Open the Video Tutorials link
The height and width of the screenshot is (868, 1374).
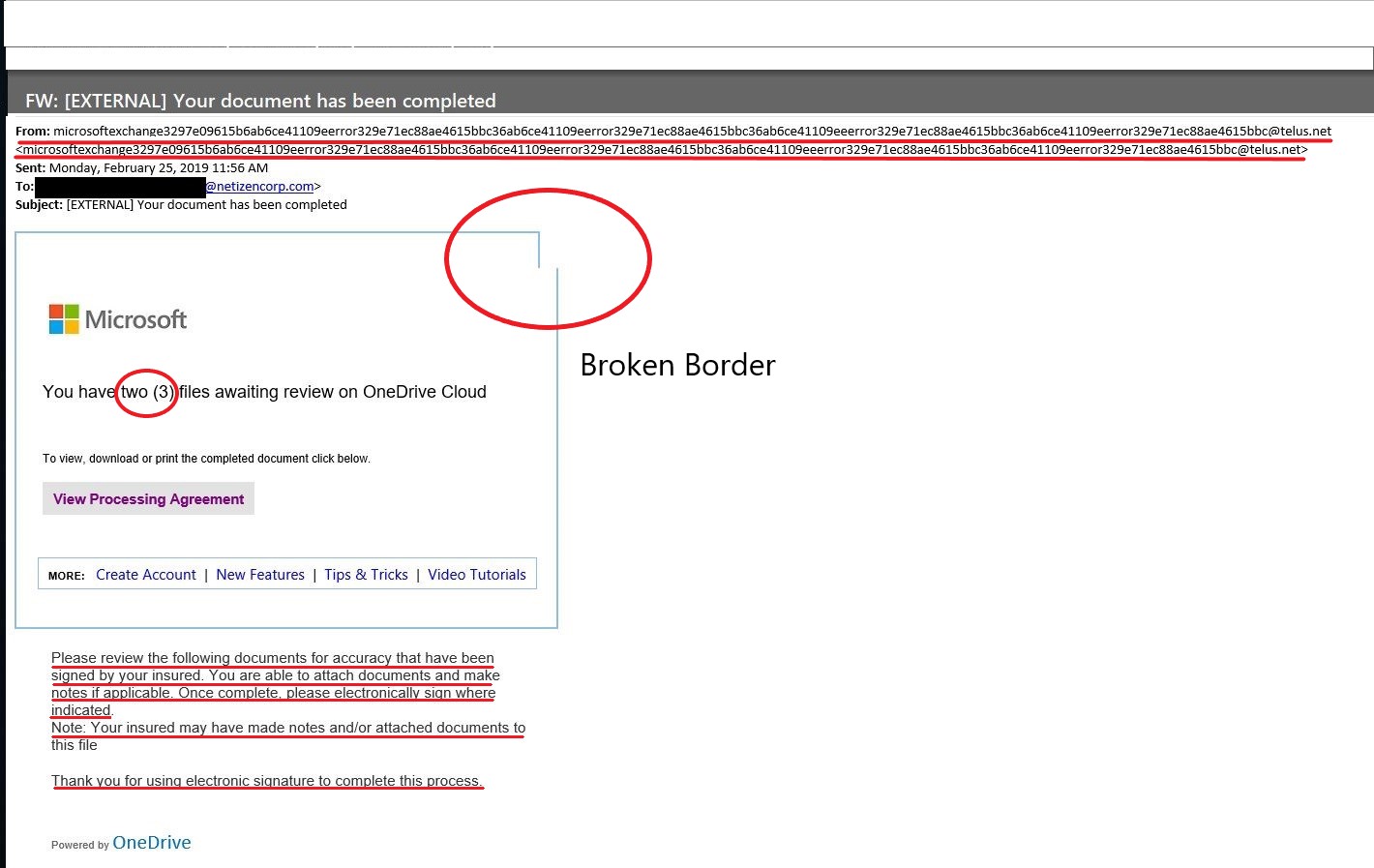(477, 575)
